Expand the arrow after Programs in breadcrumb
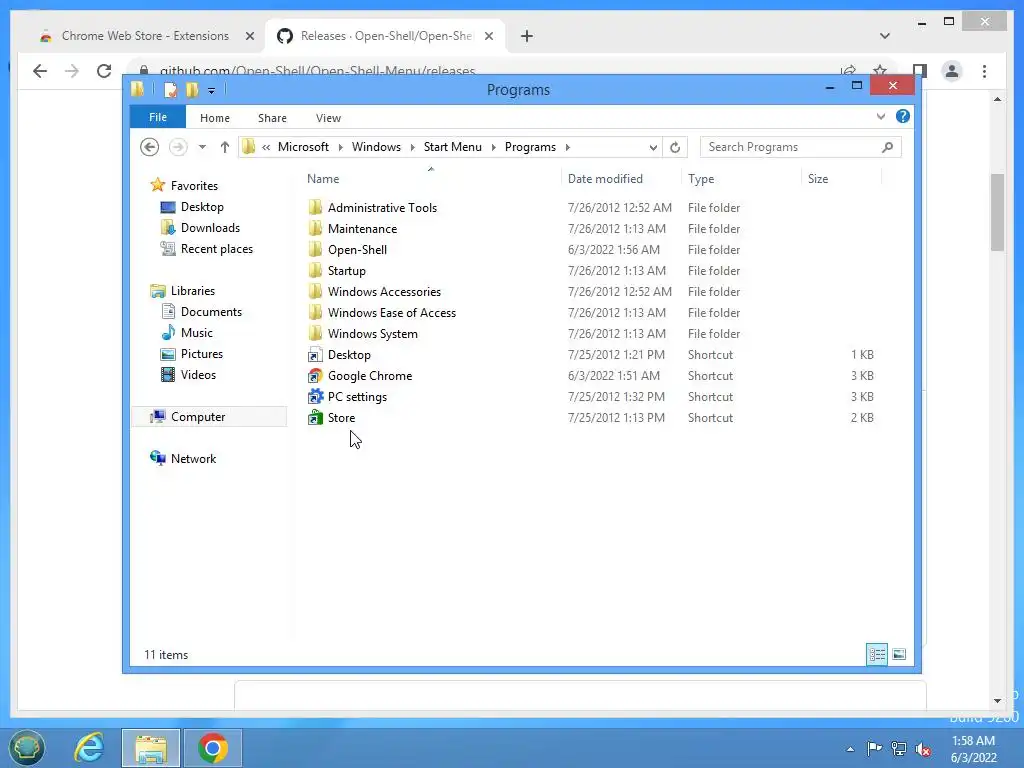This screenshot has height=768, width=1024. click(568, 147)
